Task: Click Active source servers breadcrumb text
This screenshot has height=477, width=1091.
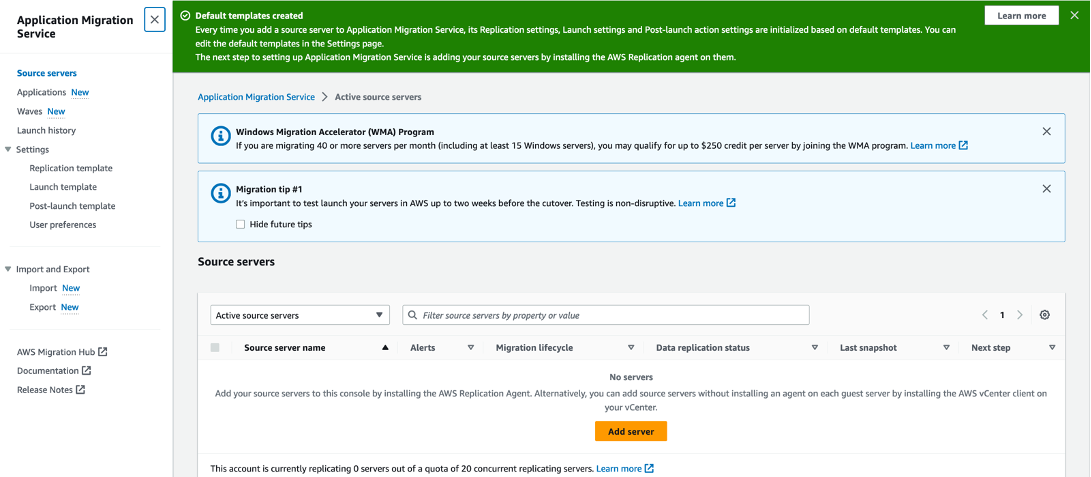Action: click(378, 97)
